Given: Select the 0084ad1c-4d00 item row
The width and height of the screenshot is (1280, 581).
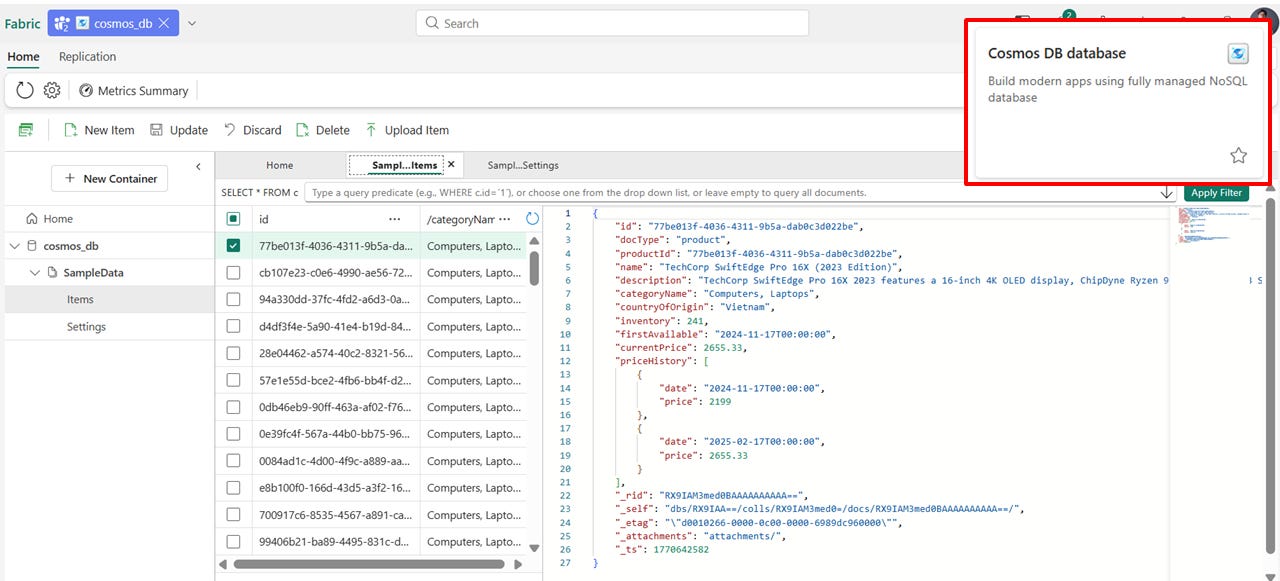Looking at the screenshot, I should [370, 460].
